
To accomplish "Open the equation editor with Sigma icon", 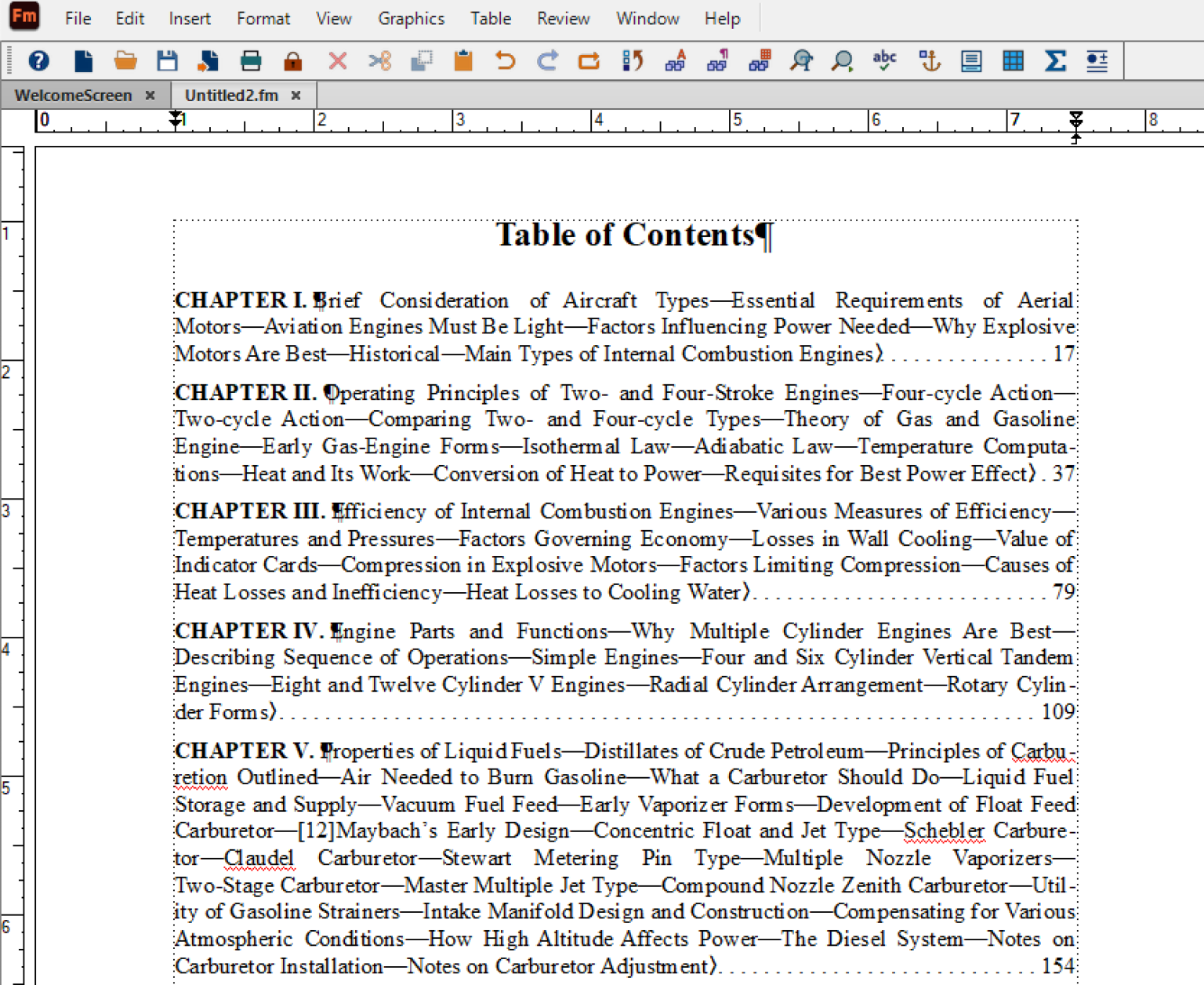I will 1055,60.
